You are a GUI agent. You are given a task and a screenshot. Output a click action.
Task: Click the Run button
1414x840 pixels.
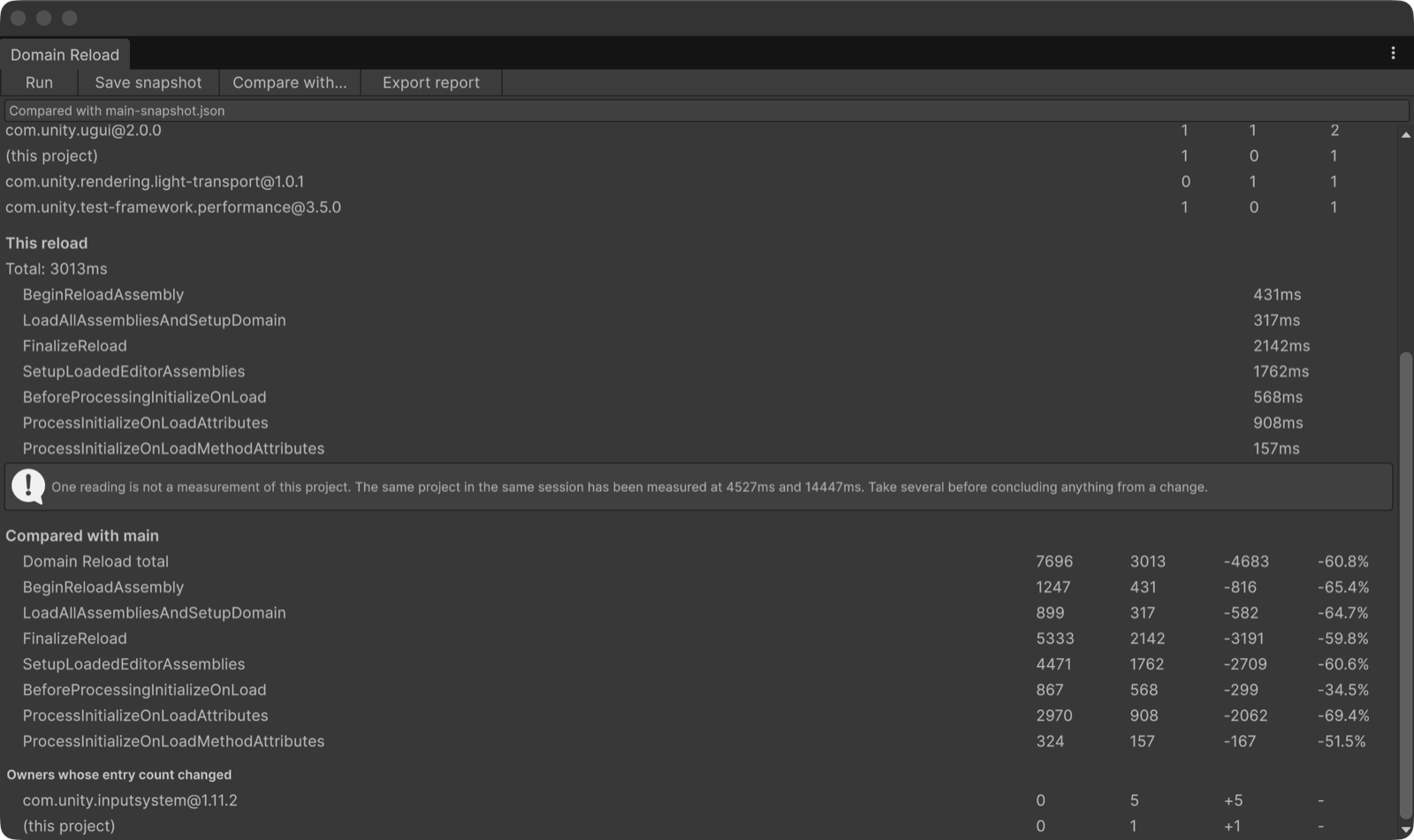coord(39,82)
